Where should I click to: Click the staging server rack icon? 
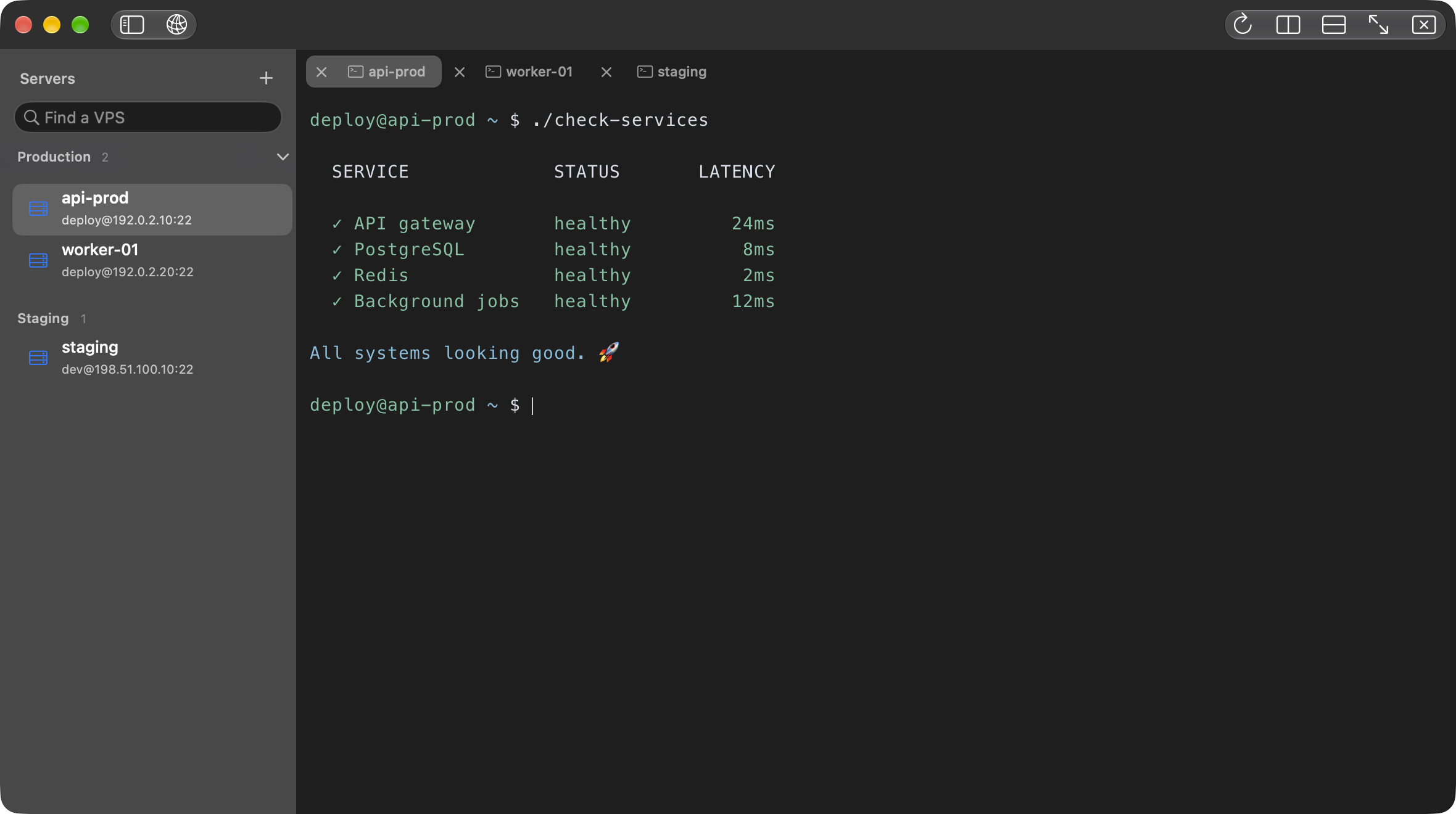click(38, 358)
